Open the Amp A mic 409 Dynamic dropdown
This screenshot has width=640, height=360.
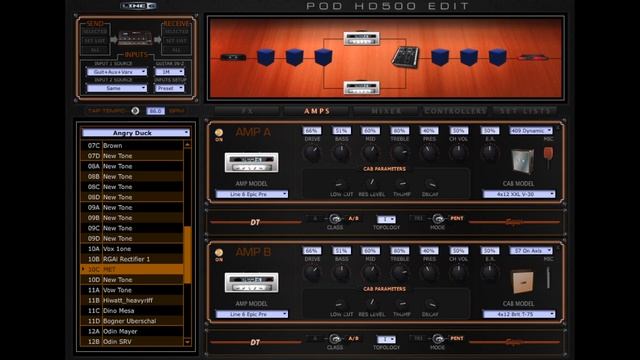[x=531, y=131]
